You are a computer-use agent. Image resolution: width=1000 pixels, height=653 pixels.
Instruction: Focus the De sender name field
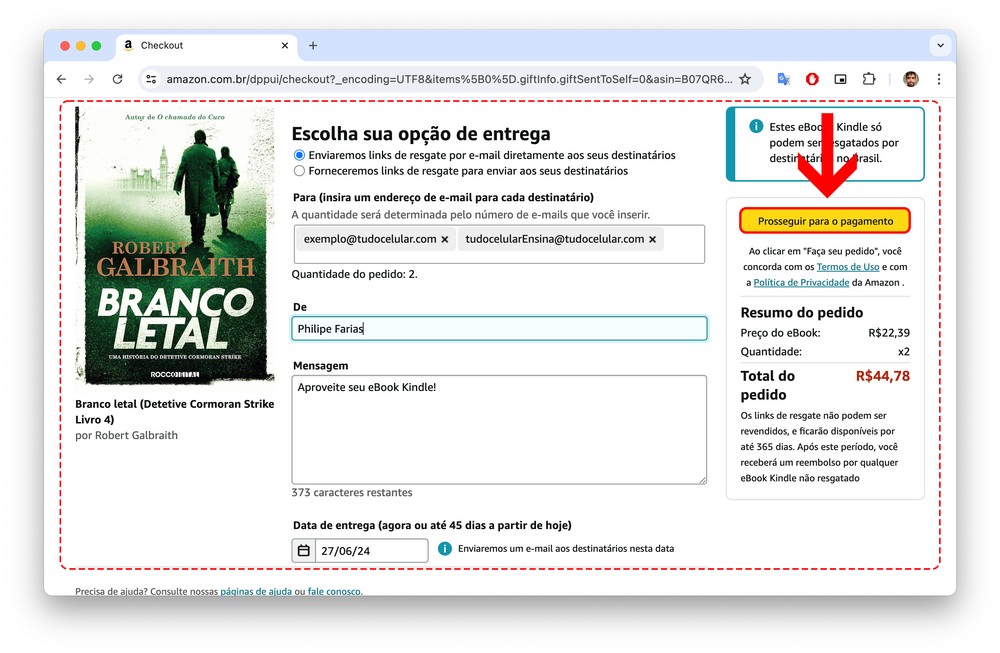tap(499, 328)
